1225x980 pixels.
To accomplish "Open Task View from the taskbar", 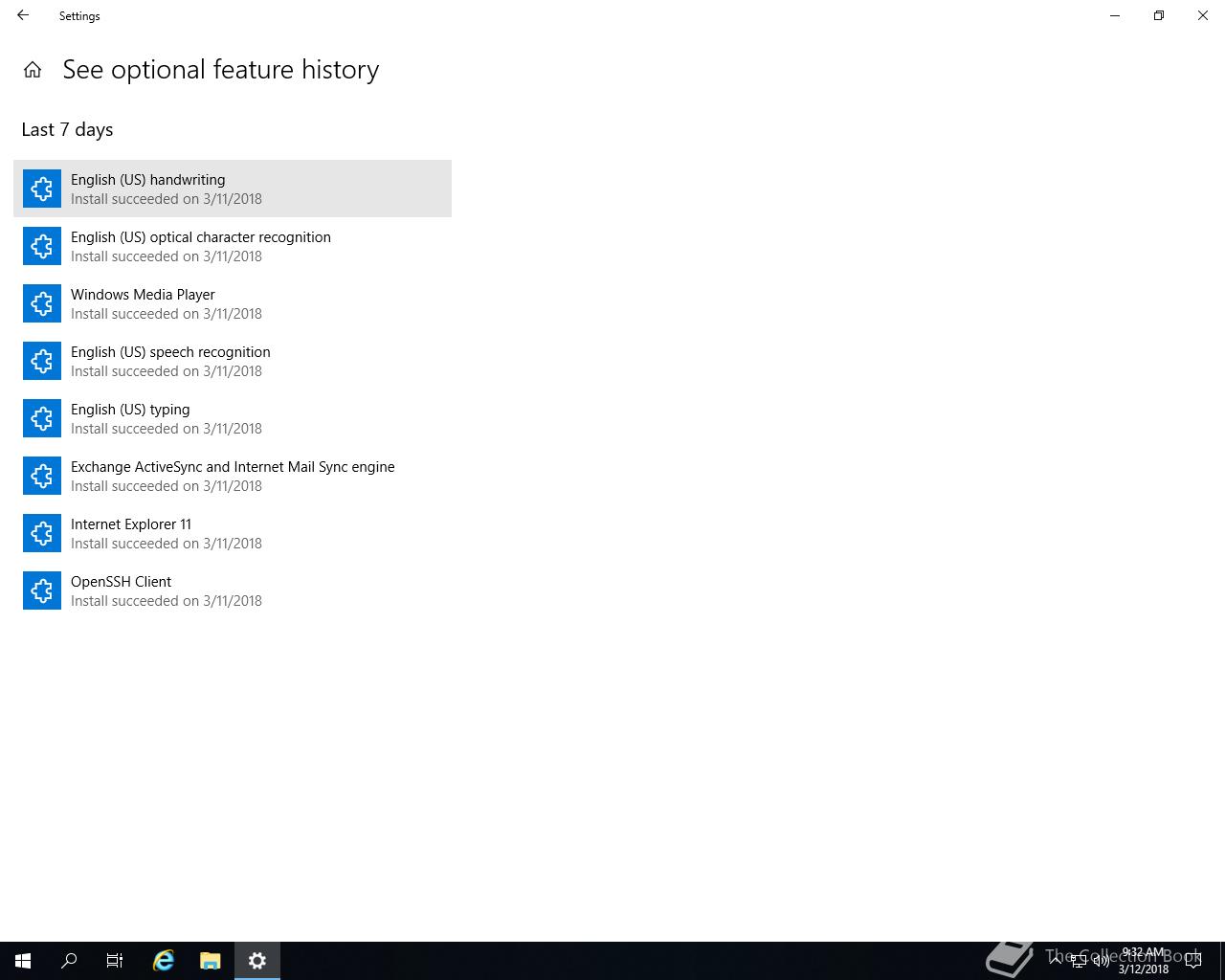I will [x=115, y=961].
